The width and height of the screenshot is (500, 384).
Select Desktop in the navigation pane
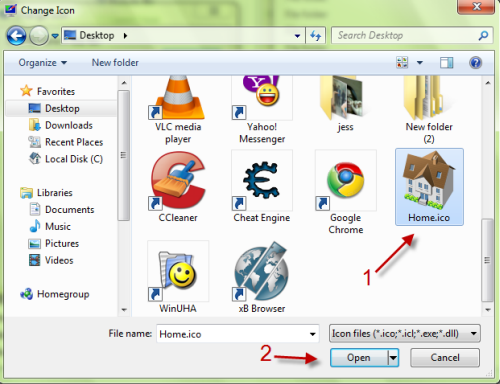click(x=54, y=108)
